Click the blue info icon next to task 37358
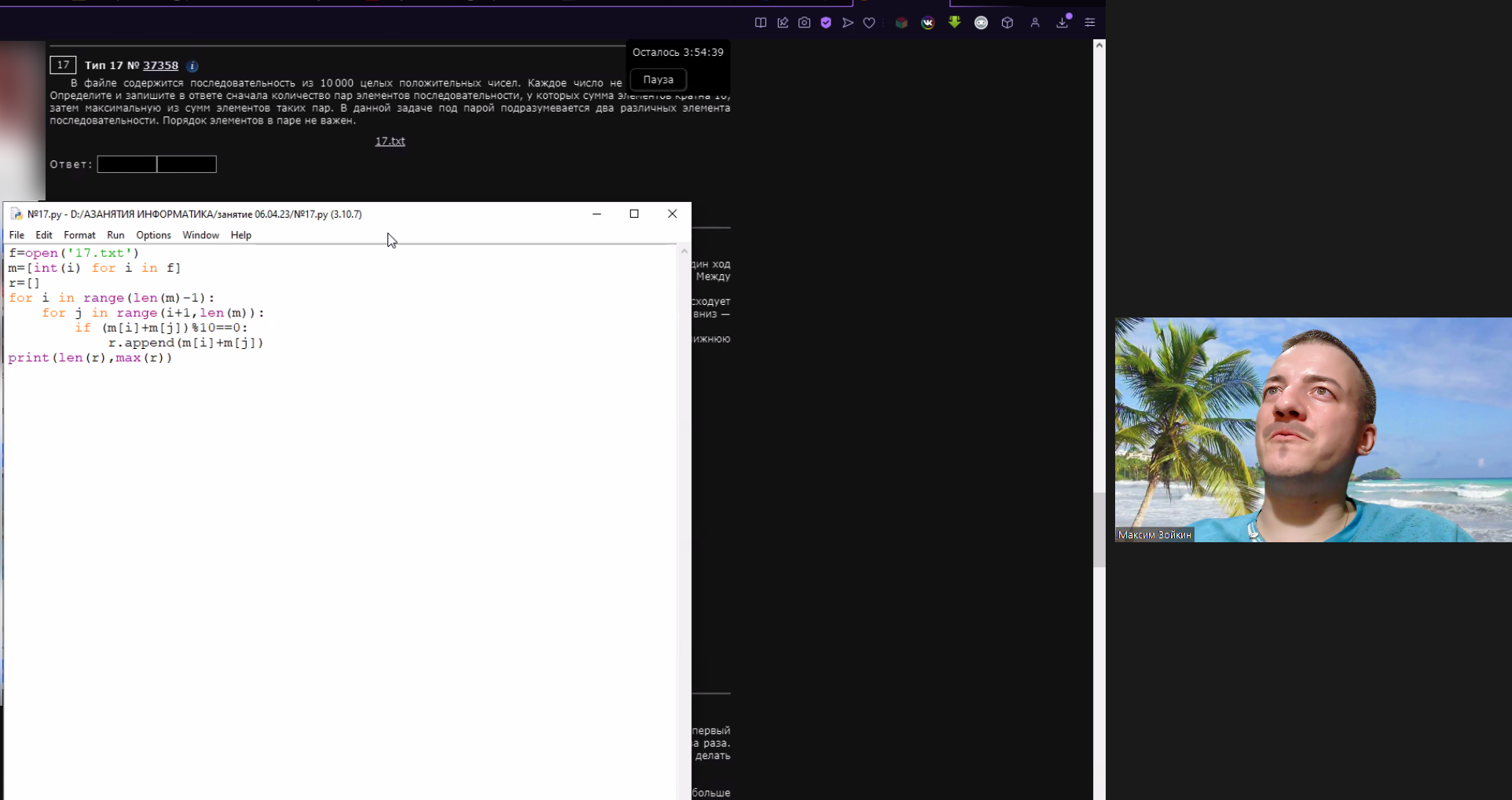Viewport: 1512px width, 800px height. point(193,66)
